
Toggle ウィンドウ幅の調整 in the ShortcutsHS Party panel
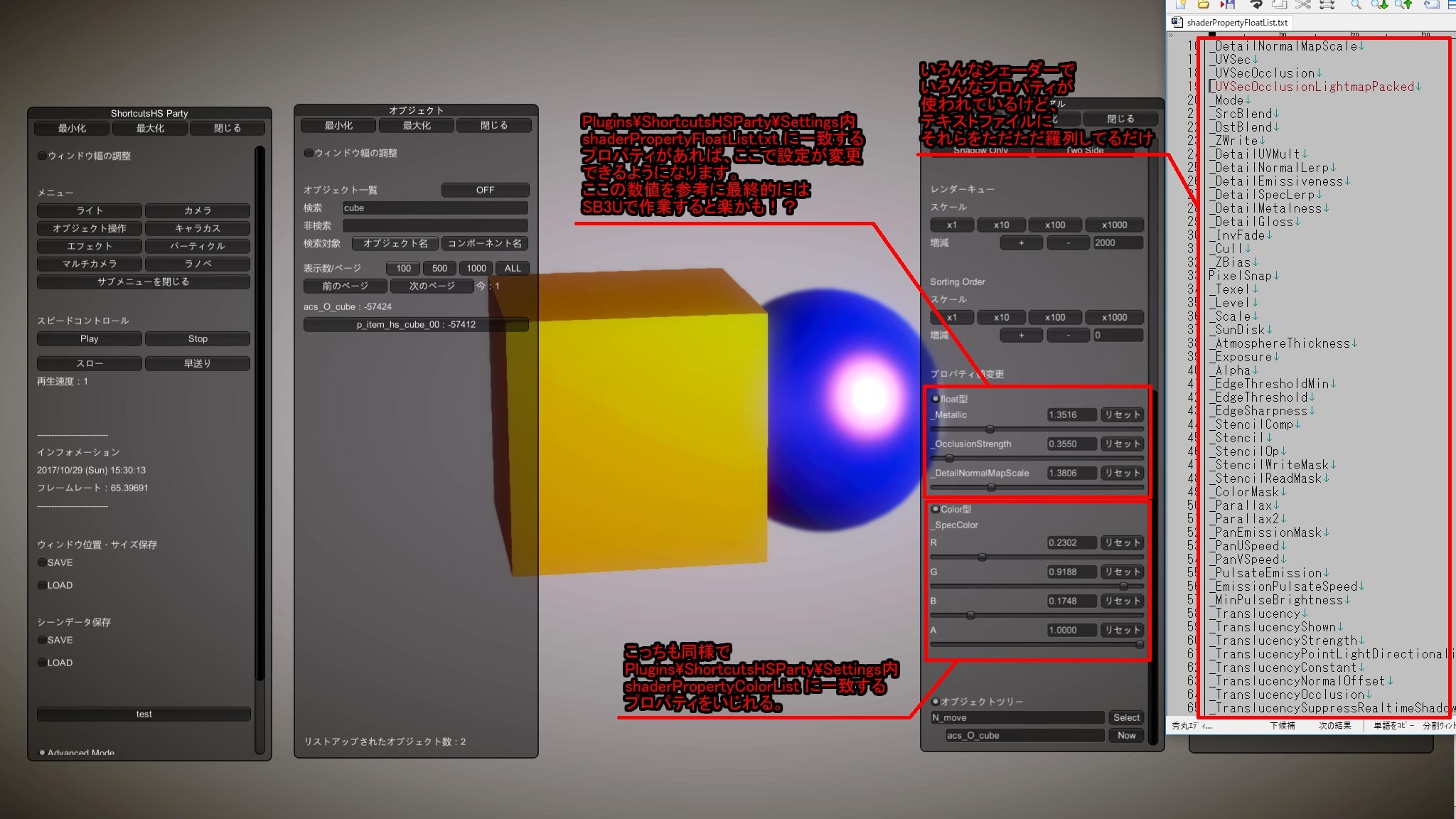(x=42, y=156)
